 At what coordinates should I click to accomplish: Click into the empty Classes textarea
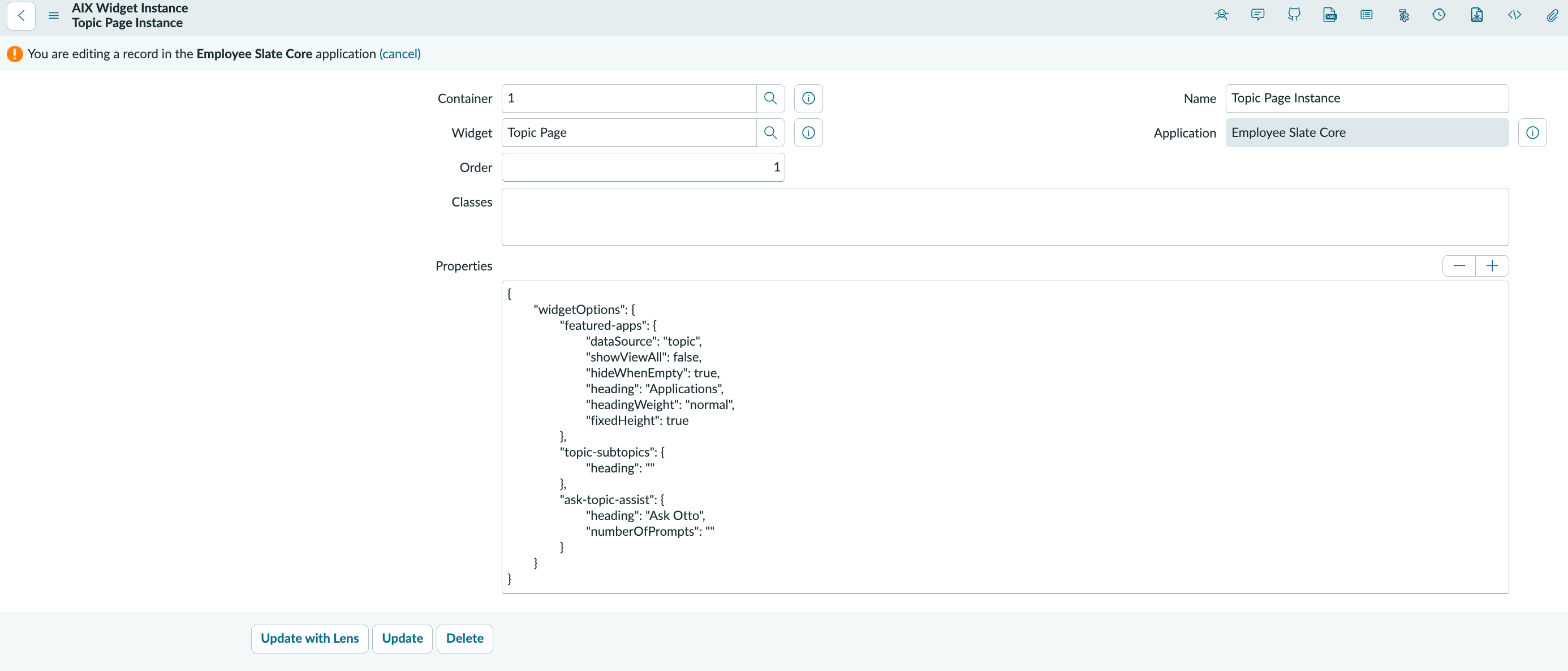tap(1005, 217)
